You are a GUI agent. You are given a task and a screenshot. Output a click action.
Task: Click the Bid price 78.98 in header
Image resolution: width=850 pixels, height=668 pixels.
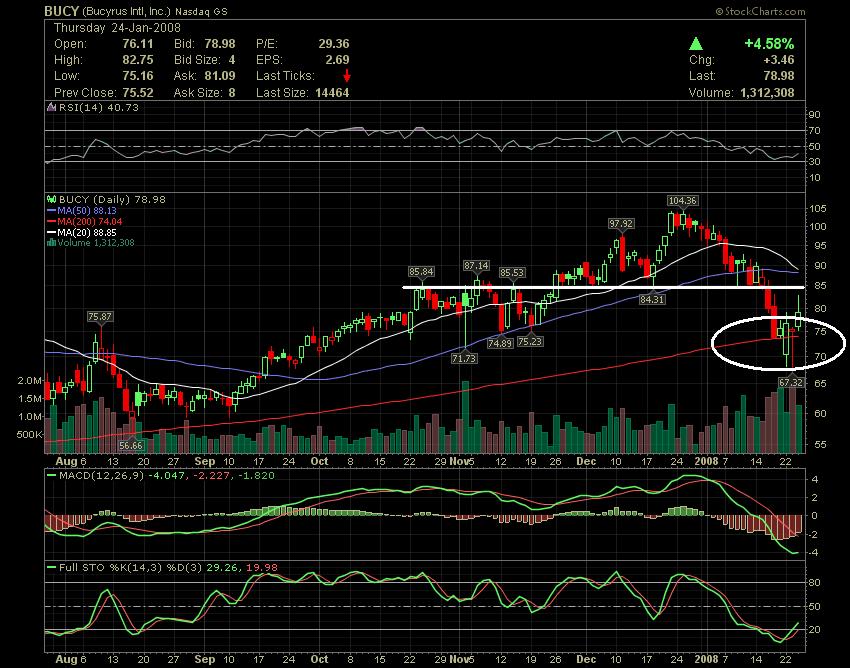[220, 44]
